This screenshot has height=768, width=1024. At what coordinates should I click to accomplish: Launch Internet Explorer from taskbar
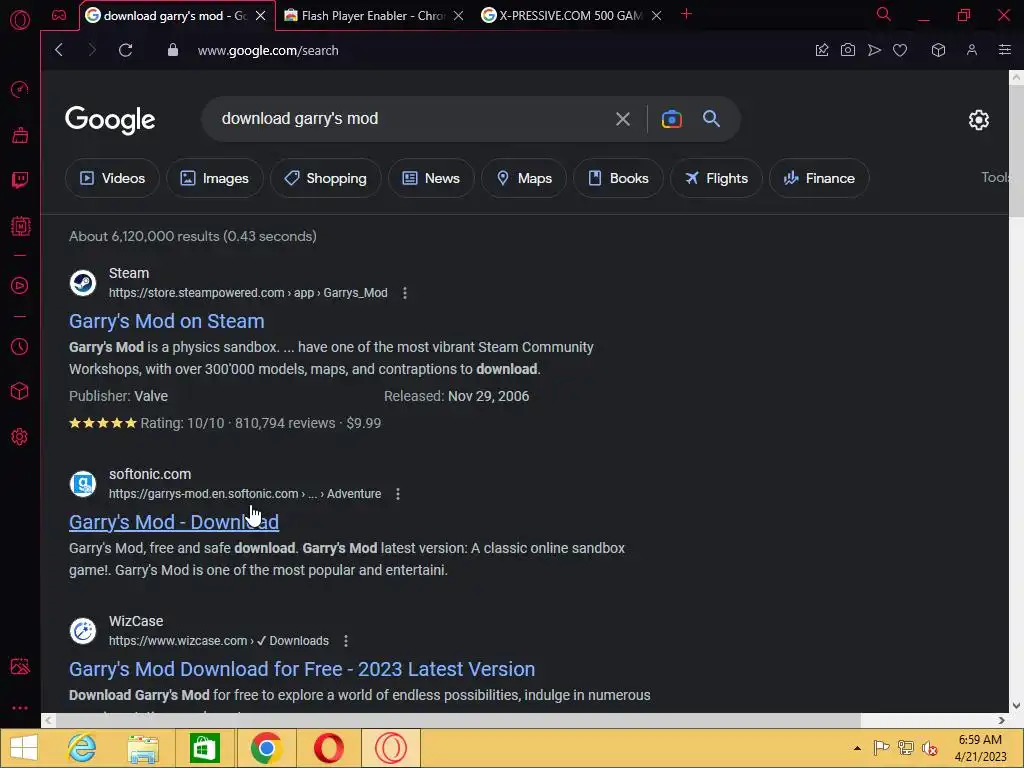[x=82, y=748]
